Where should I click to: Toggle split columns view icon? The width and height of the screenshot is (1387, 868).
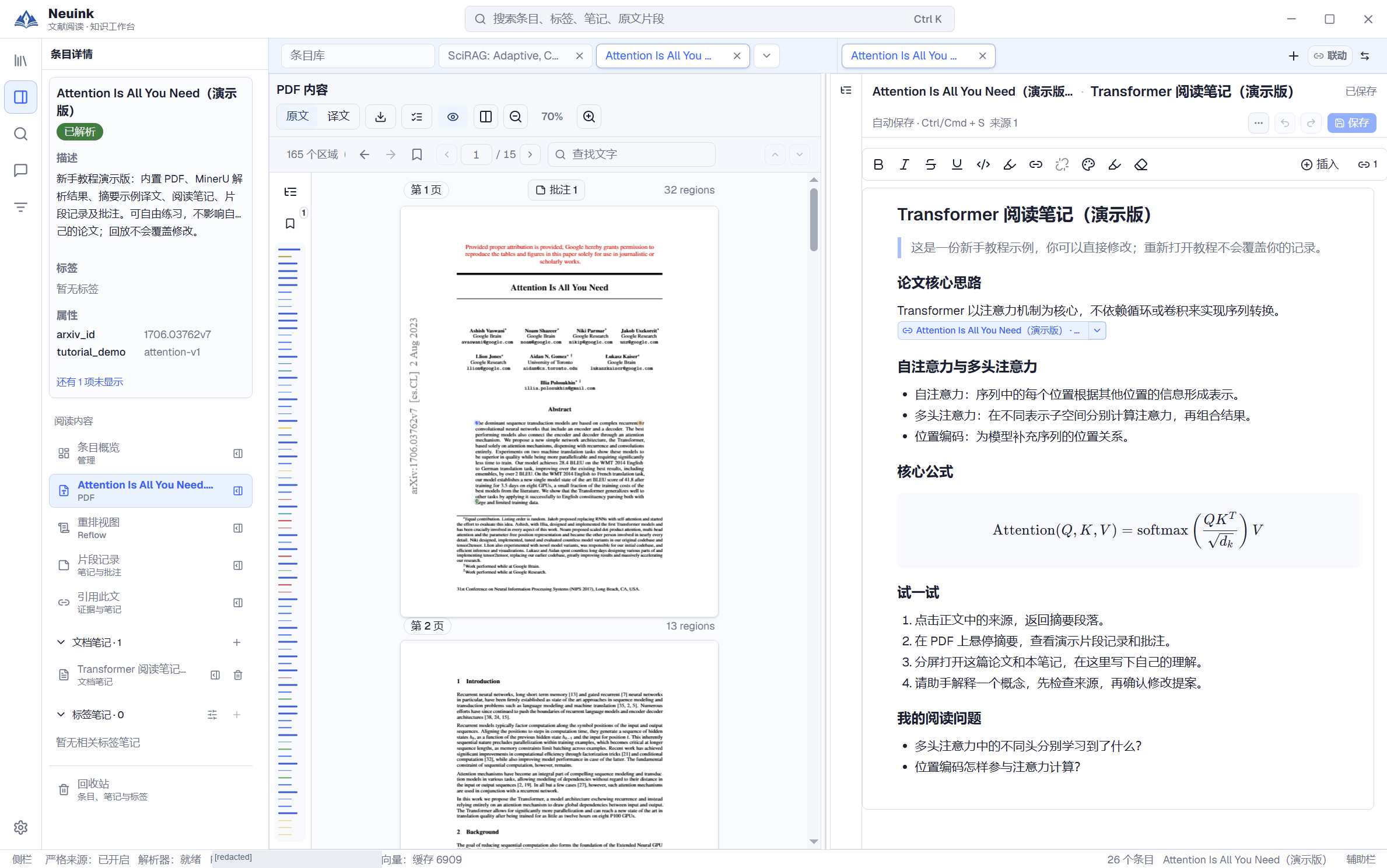pos(485,117)
